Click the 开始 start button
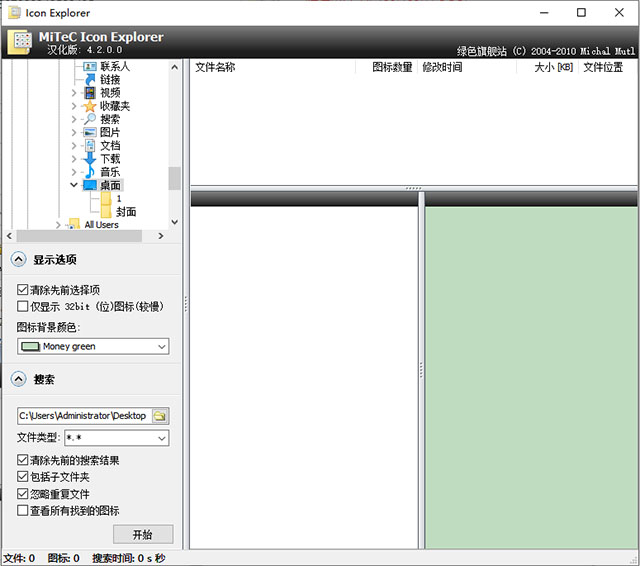The image size is (640, 566). pyautogui.click(x=143, y=534)
